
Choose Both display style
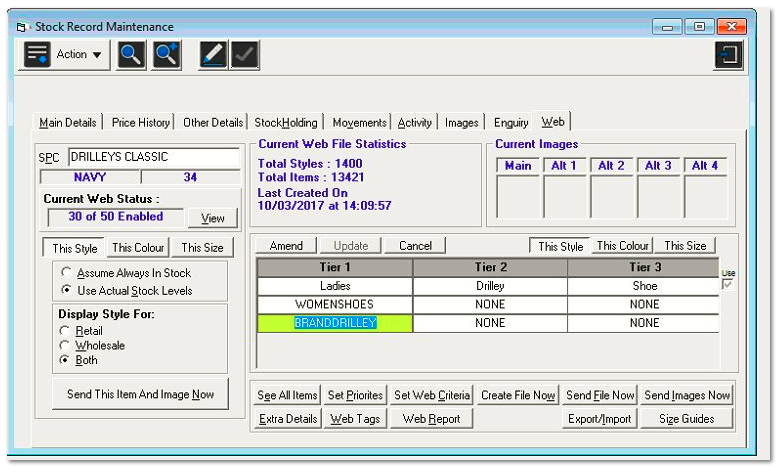(78, 360)
